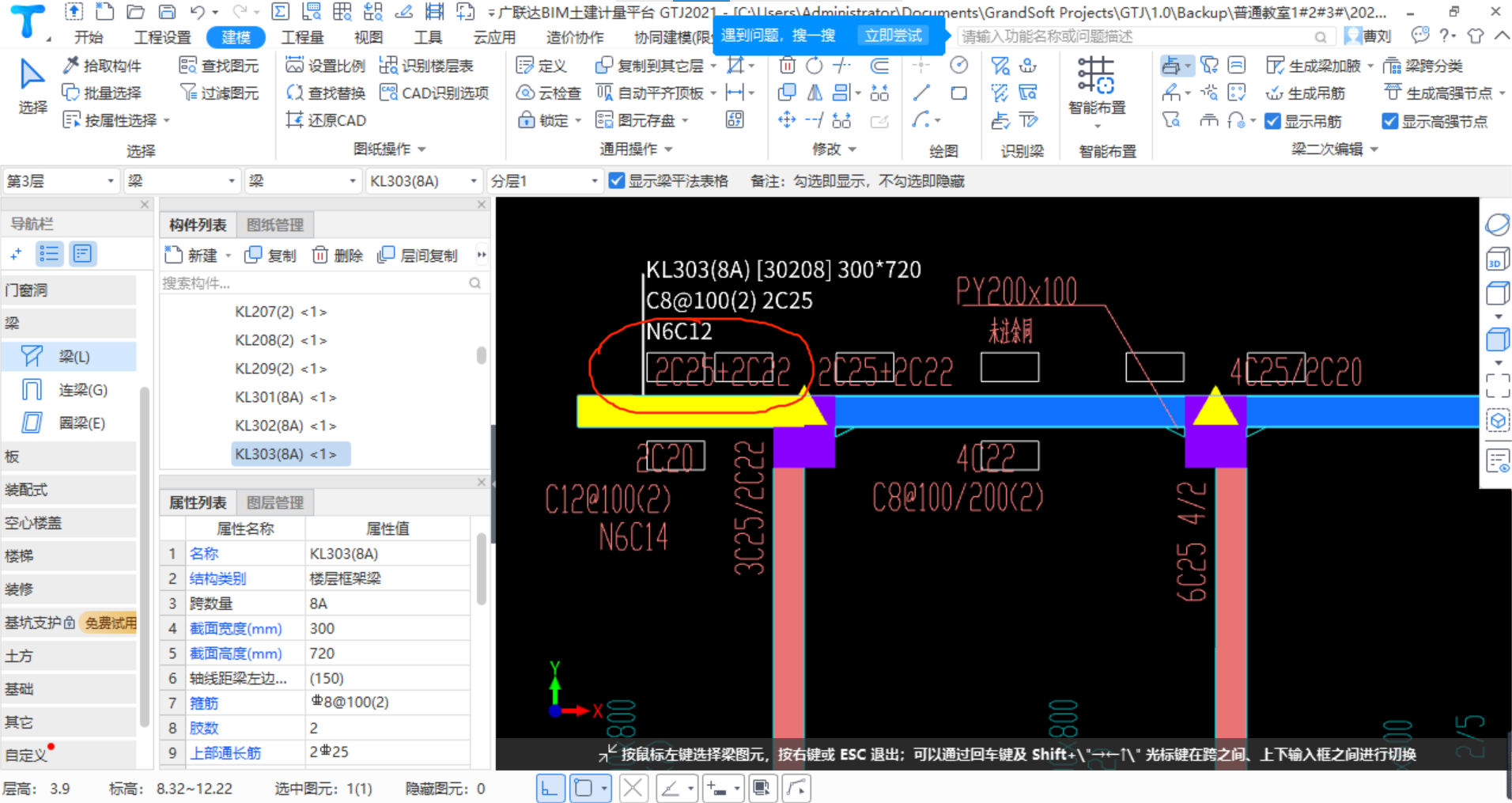This screenshot has height=803, width=1512.
Task: Switch to 图层管理 tab
Action: tap(275, 502)
